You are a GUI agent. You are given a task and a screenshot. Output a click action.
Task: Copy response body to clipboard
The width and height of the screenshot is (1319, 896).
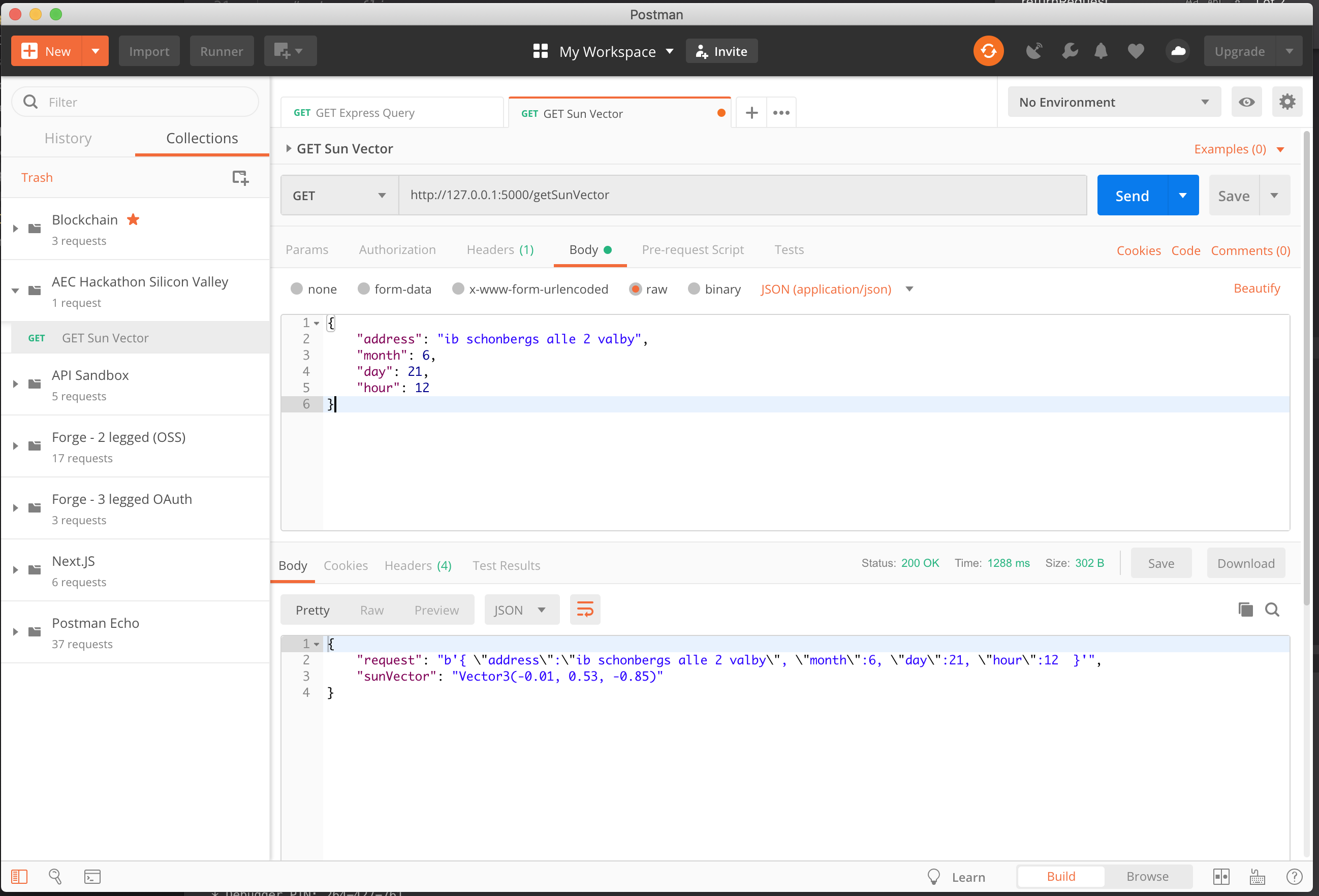tap(1245, 610)
